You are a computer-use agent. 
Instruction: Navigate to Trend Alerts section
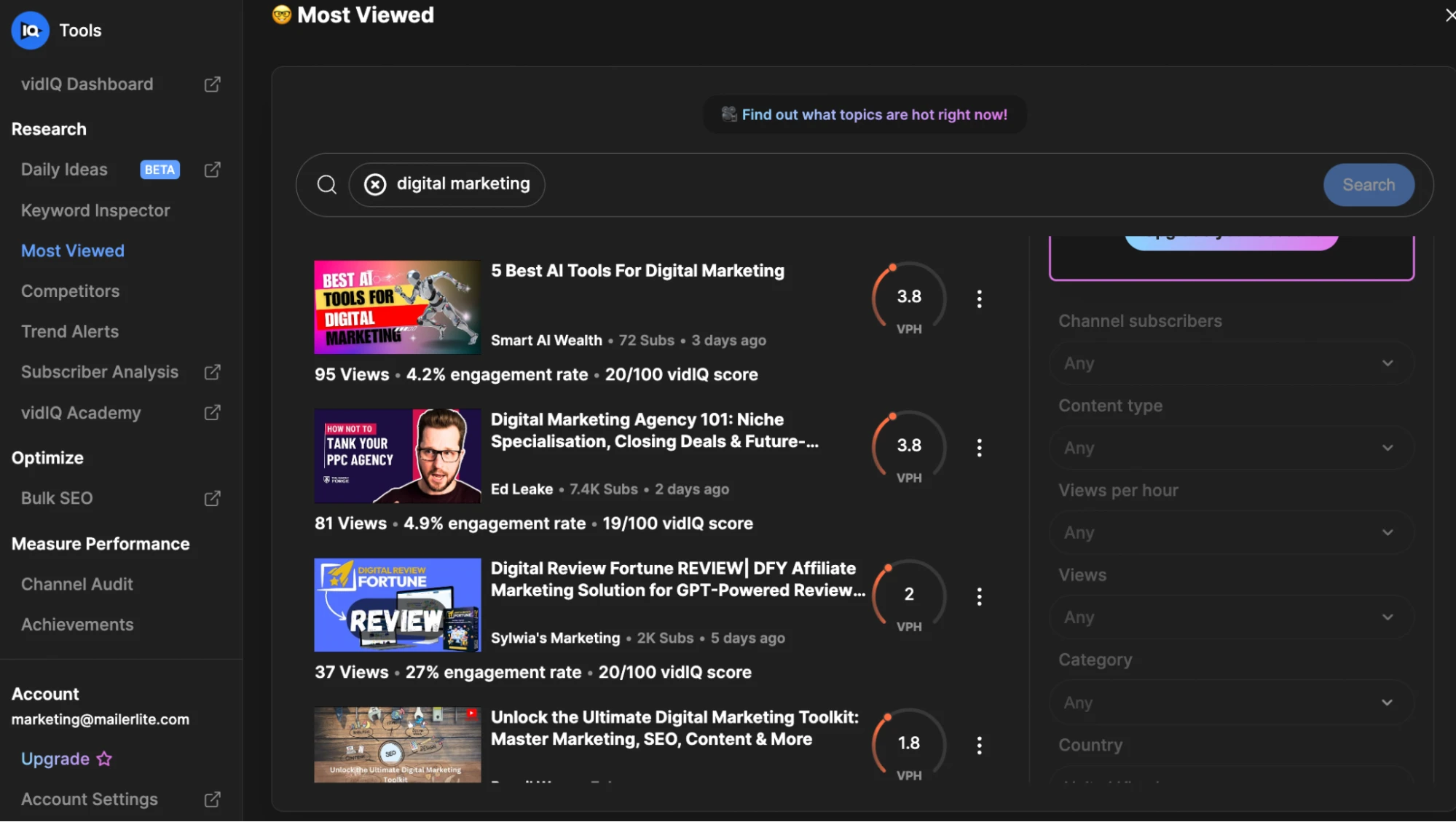tap(69, 332)
